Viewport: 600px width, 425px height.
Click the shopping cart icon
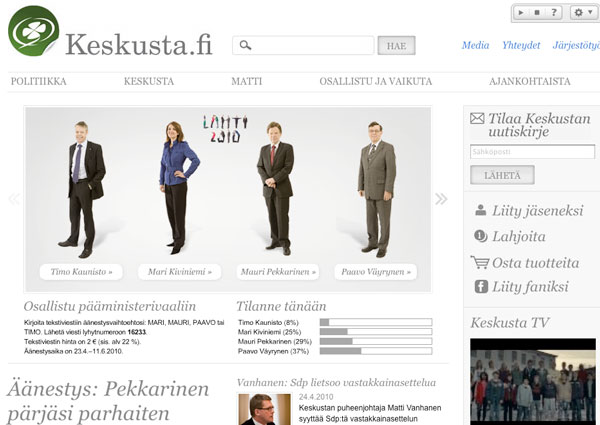(x=480, y=262)
